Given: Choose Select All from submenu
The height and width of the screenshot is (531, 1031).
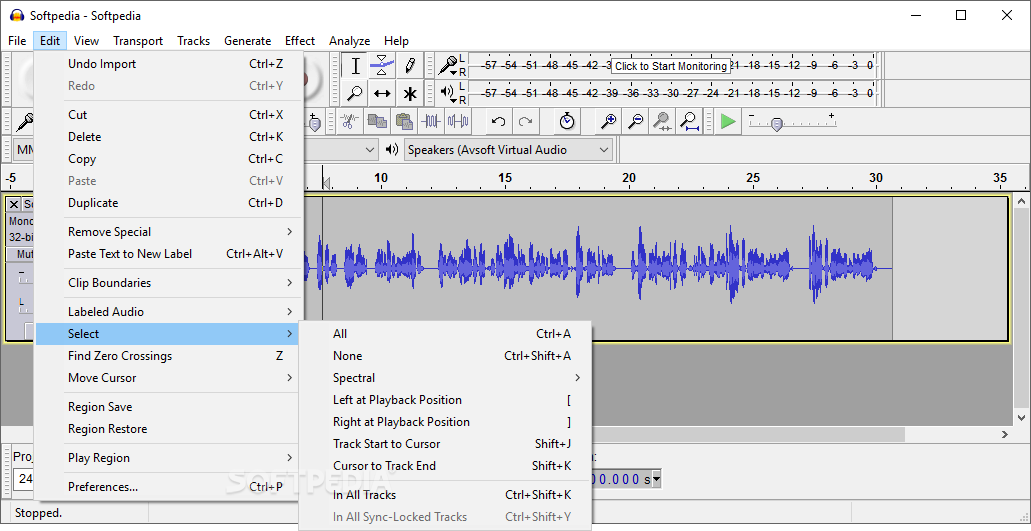Looking at the screenshot, I should [x=446, y=334].
